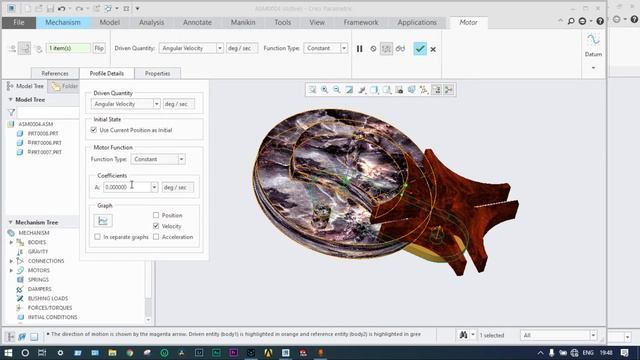Click the Datum wave icon
The image size is (640, 360).
pos(593,40)
